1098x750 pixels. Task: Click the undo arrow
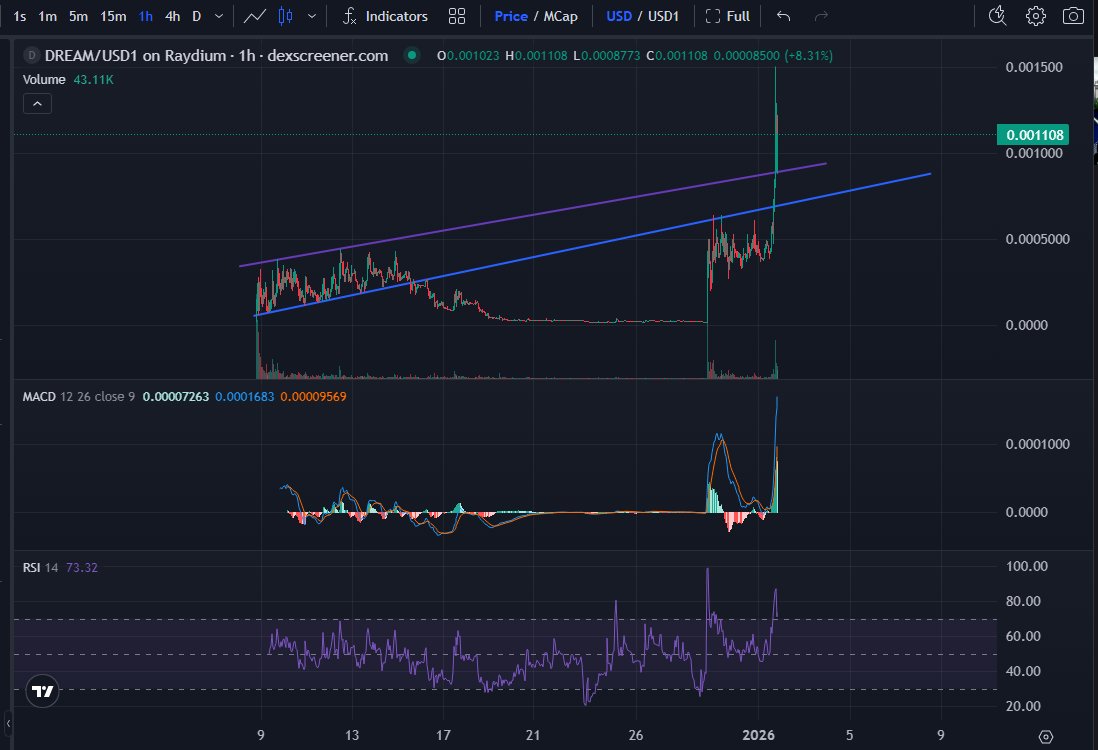point(783,16)
